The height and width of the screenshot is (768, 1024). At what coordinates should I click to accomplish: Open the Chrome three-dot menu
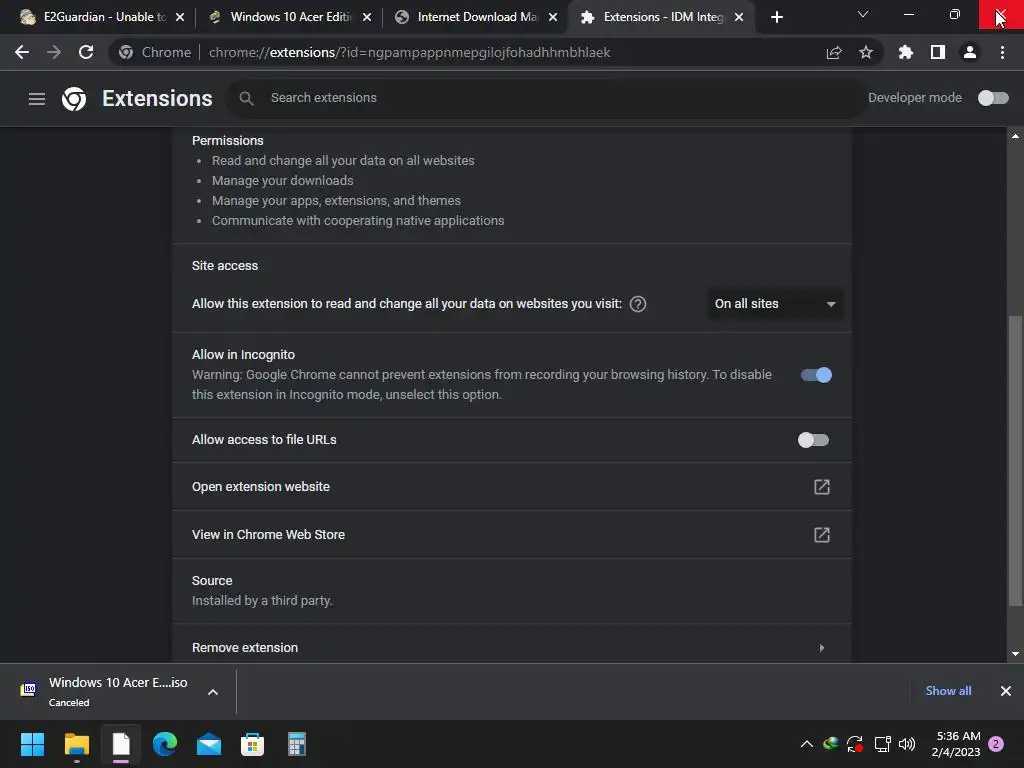point(1002,52)
